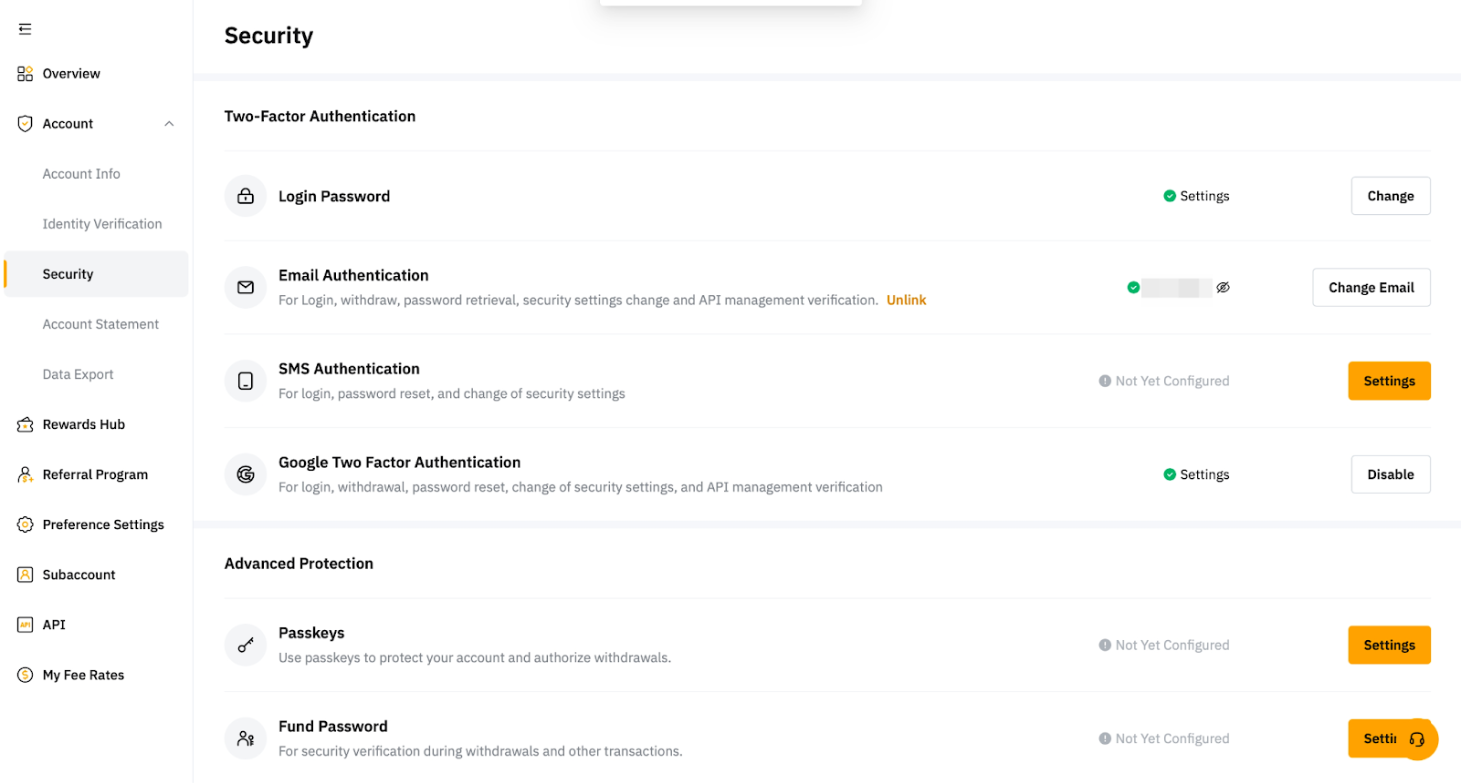This screenshot has height=783, width=1461.
Task: Click the API icon in sidebar
Action: tap(25, 625)
